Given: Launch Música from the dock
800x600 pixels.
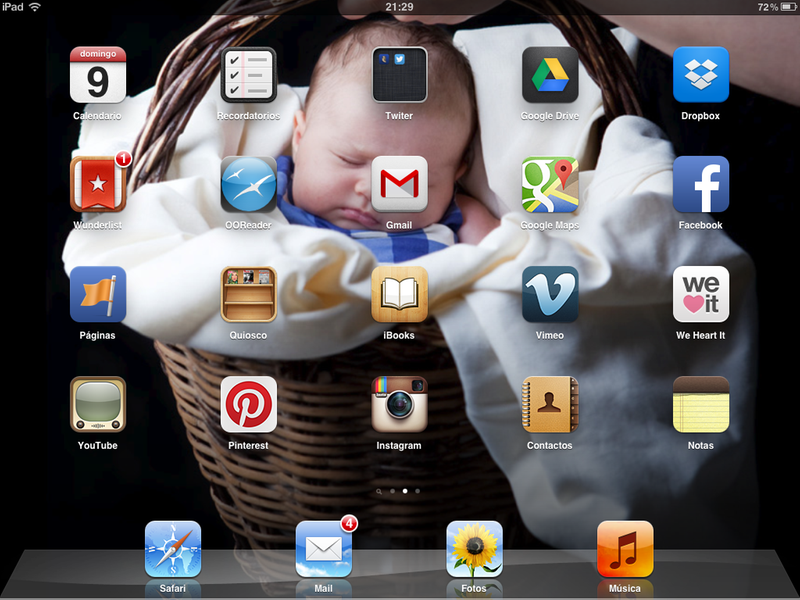Looking at the screenshot, I should pyautogui.click(x=626, y=549).
